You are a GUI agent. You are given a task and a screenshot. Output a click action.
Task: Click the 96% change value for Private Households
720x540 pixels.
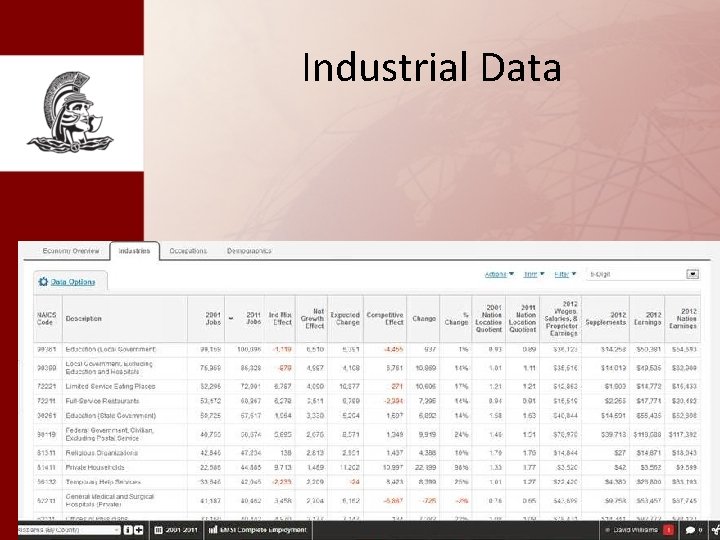pos(462,467)
